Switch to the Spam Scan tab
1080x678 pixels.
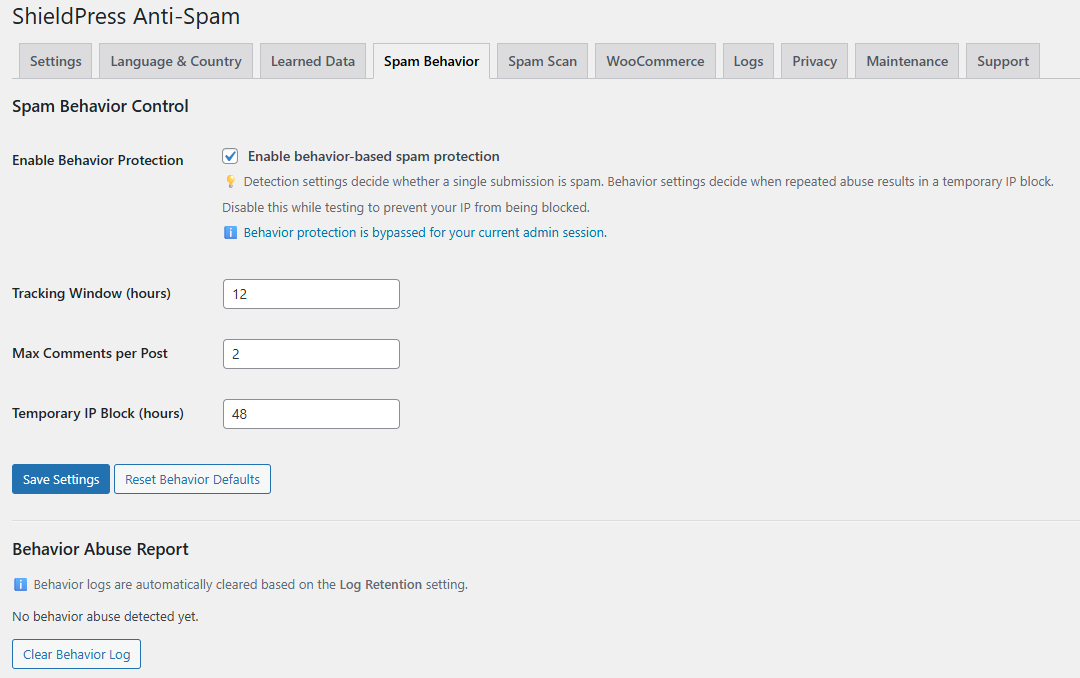click(x=542, y=61)
